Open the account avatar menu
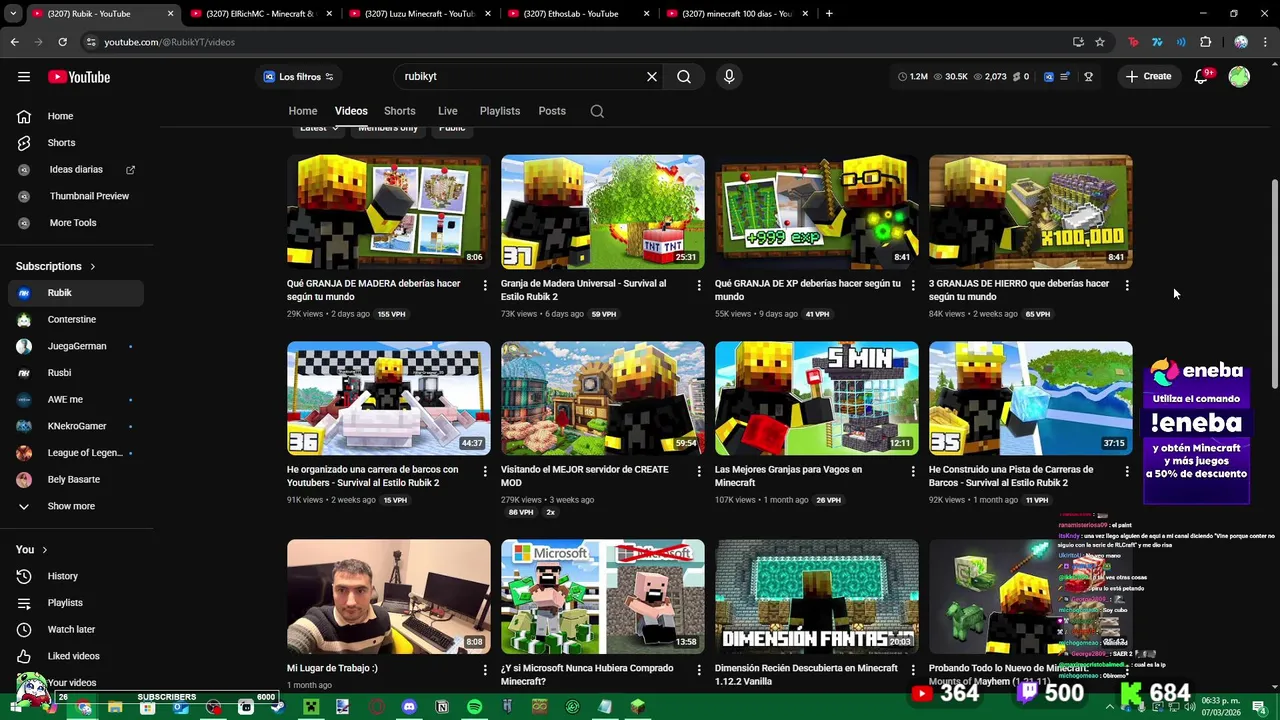 tap(1239, 76)
